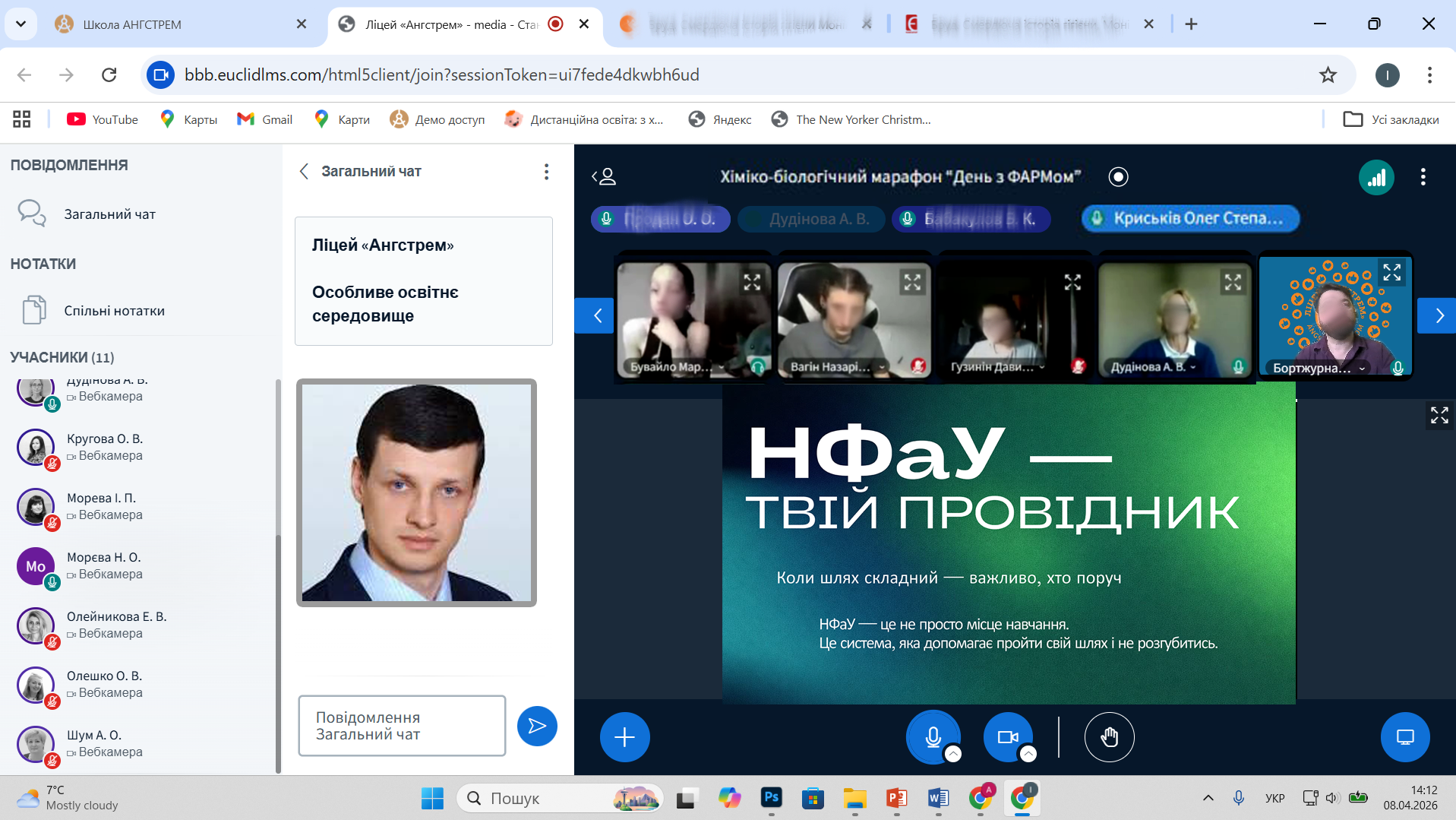Image resolution: width=1456 pixels, height=820 pixels.
Task: Open Спільні нотатки shared notes
Action: click(x=114, y=311)
